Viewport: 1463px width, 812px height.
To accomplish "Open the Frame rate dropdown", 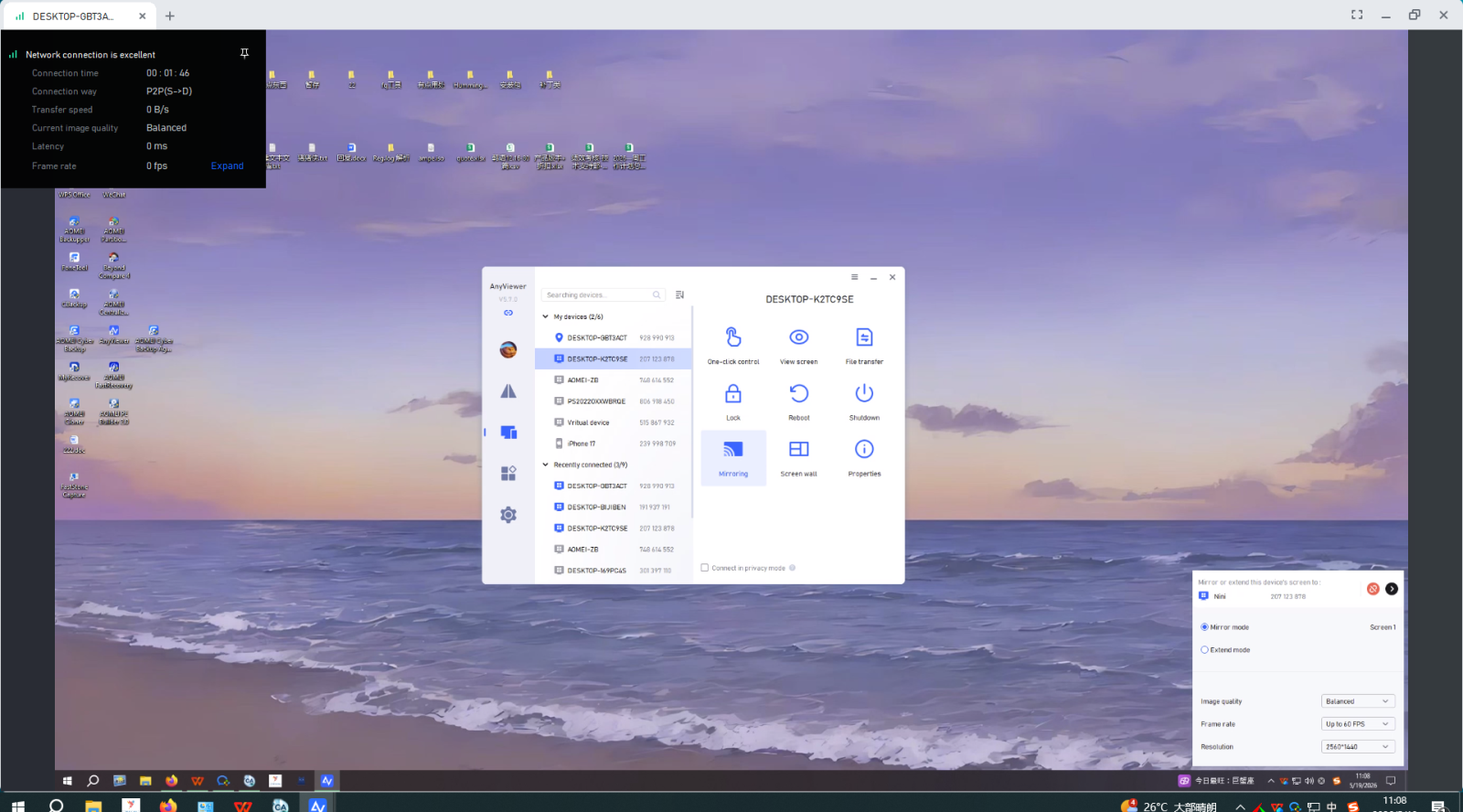I will [x=1358, y=724].
